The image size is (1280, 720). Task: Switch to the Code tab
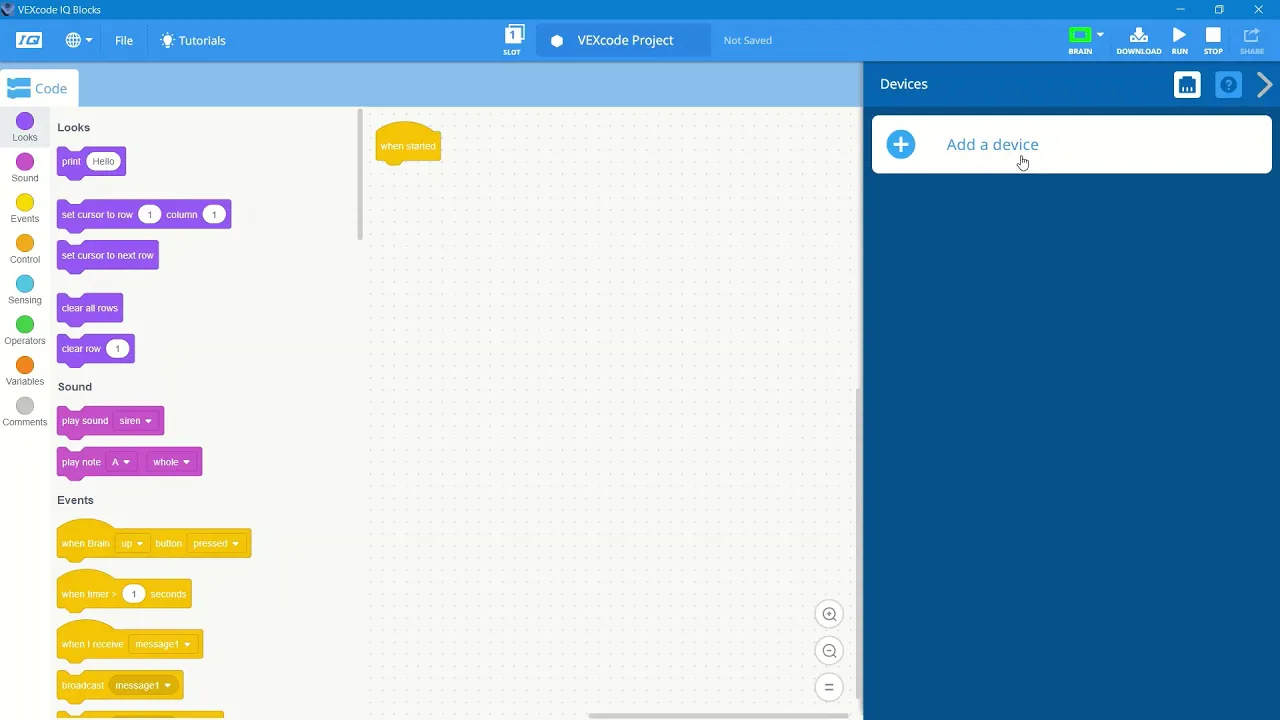[x=37, y=88]
